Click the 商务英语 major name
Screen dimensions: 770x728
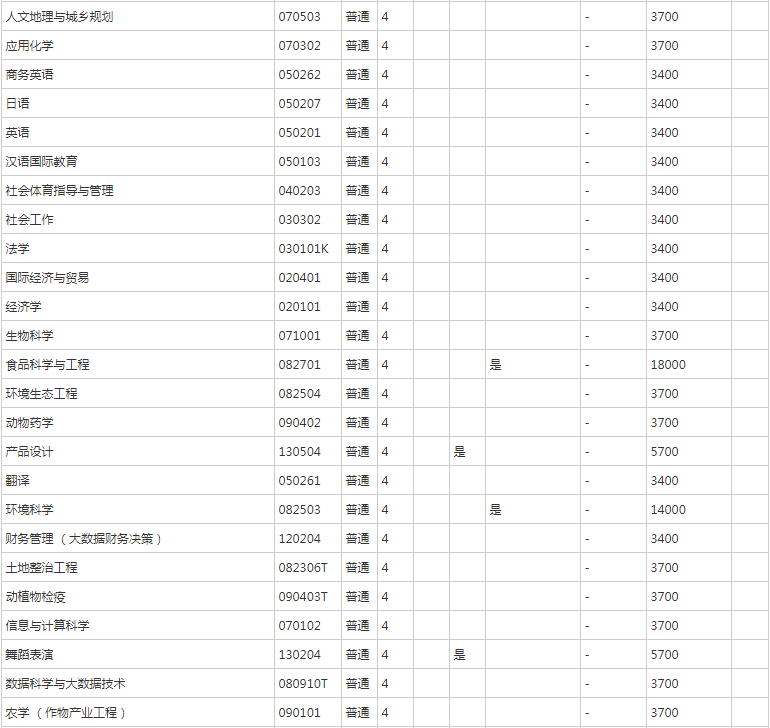click(x=30, y=75)
